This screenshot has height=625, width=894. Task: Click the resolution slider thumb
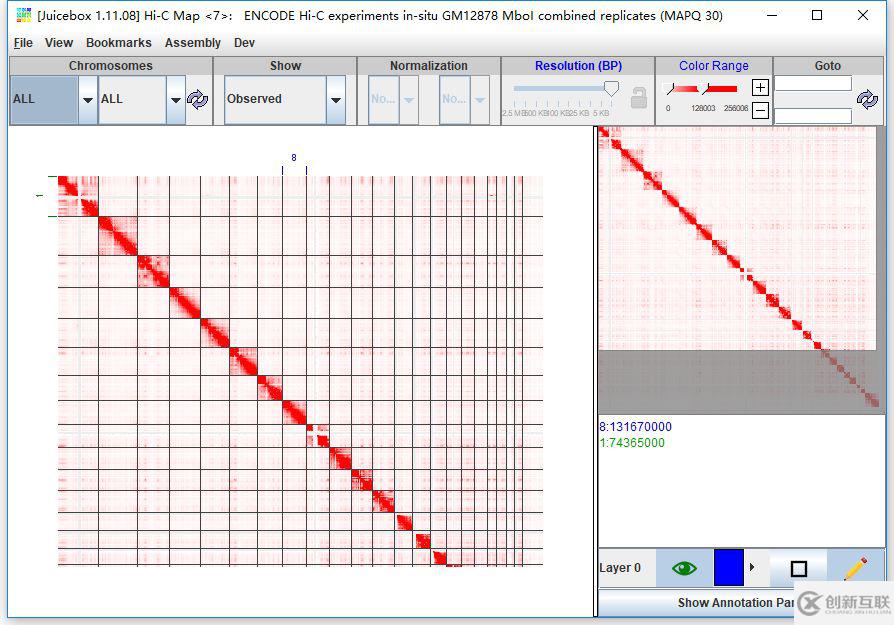point(611,88)
